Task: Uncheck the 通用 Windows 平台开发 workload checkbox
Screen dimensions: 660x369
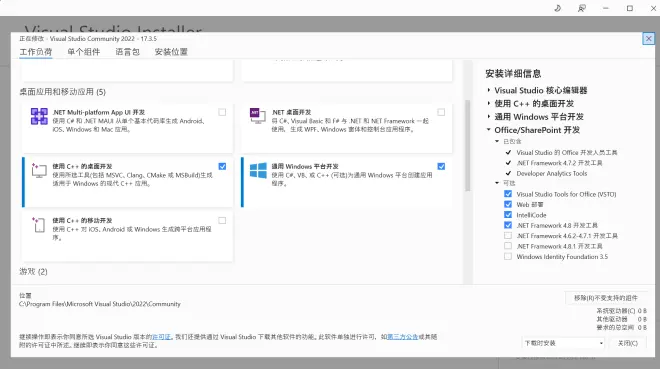Action: coord(441,167)
